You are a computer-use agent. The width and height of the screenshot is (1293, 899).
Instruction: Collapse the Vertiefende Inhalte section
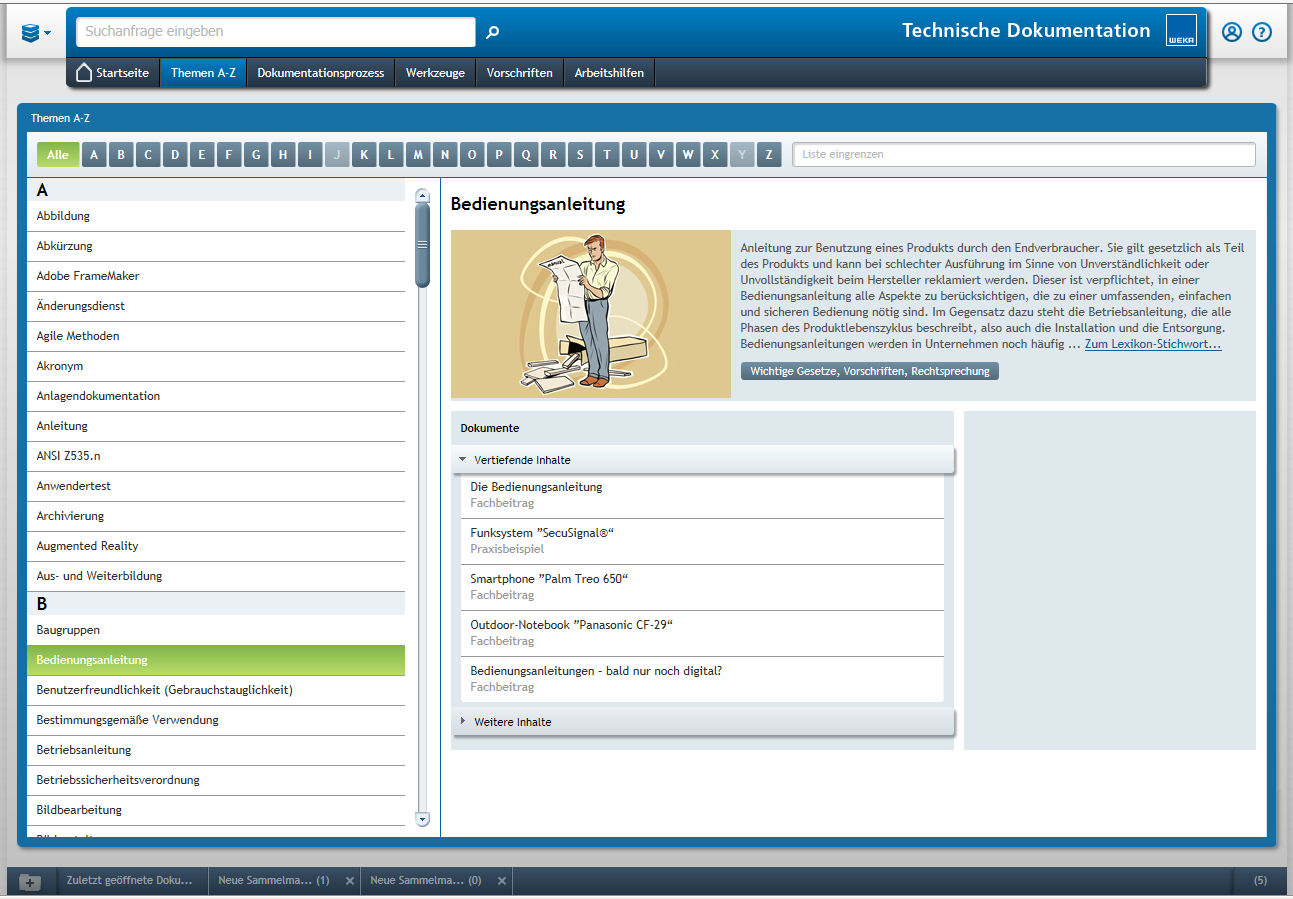pos(463,460)
